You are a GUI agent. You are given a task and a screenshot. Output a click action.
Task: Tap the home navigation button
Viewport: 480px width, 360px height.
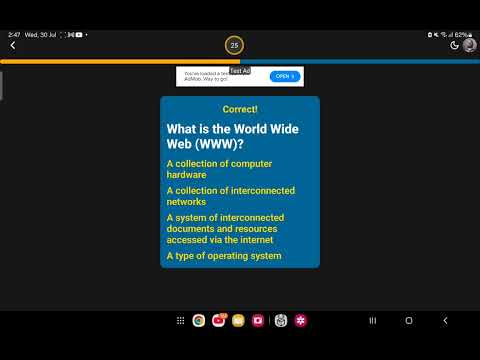(x=409, y=321)
